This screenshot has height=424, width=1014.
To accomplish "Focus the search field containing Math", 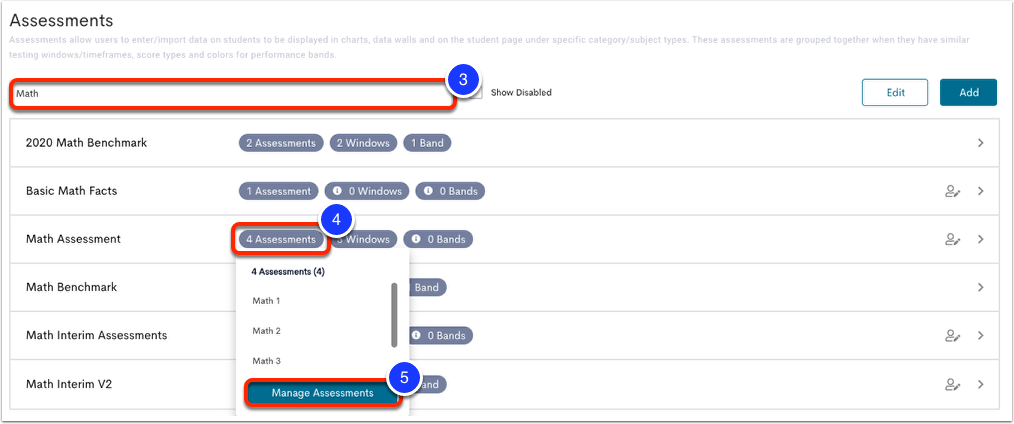I will coord(233,94).
